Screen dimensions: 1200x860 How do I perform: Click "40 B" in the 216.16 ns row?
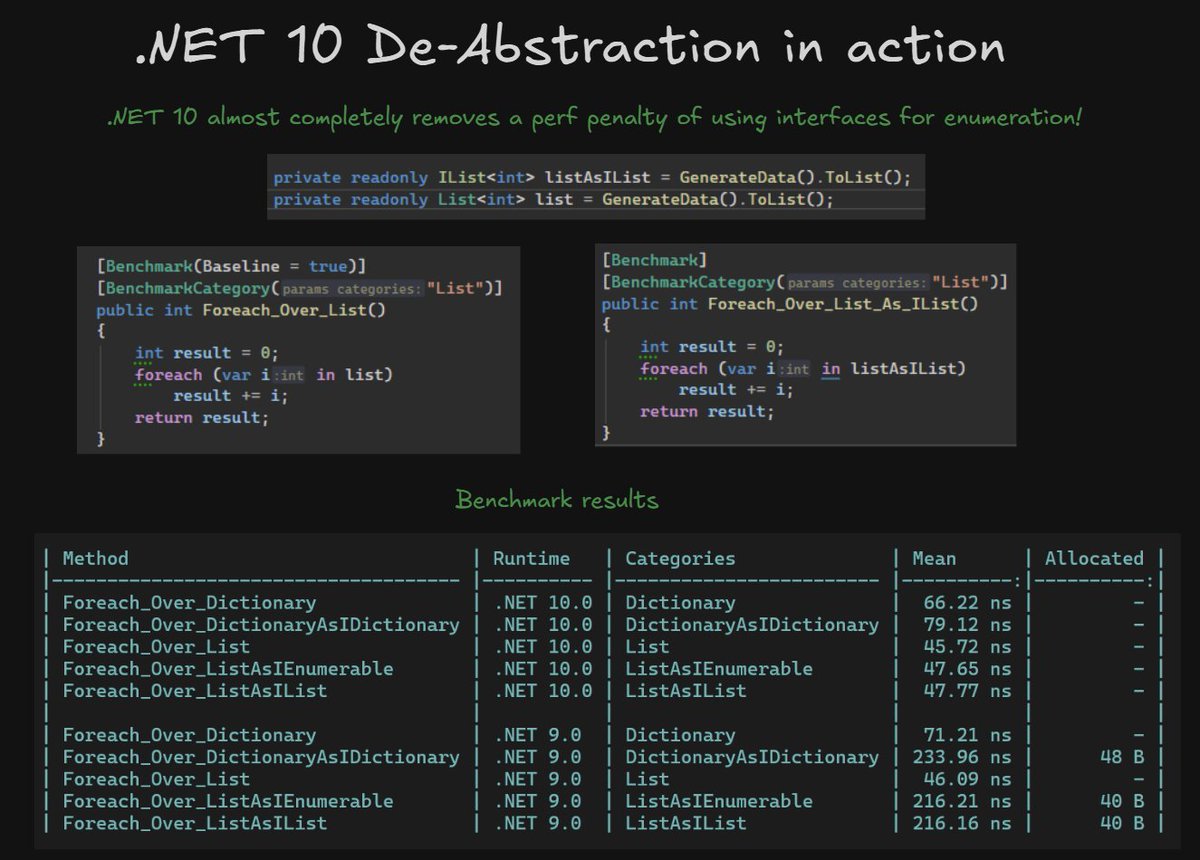pyautogui.click(x=1122, y=823)
